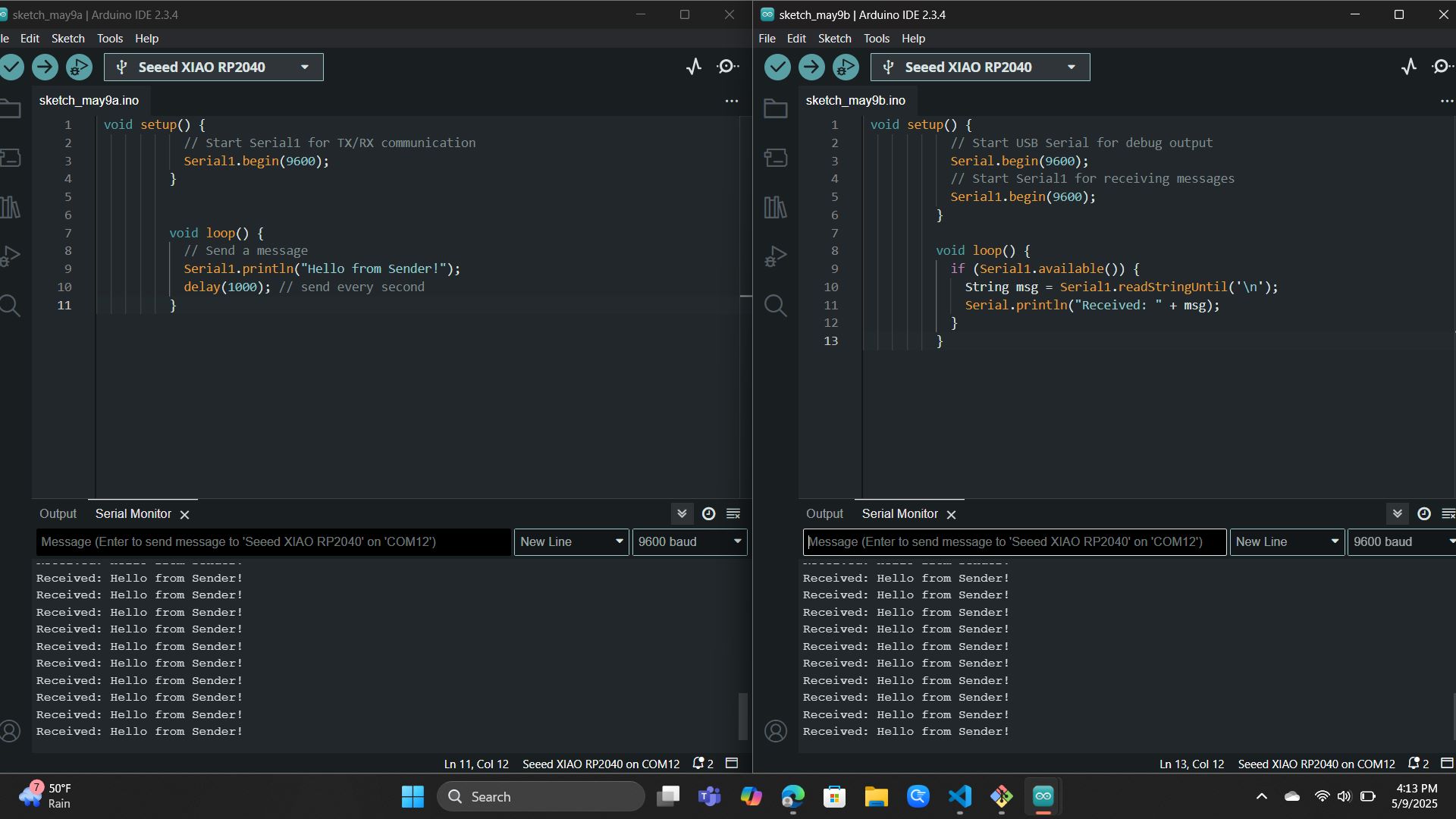Open Sketch menu in sketch_may9a window
The height and width of the screenshot is (819, 1456).
tap(68, 38)
